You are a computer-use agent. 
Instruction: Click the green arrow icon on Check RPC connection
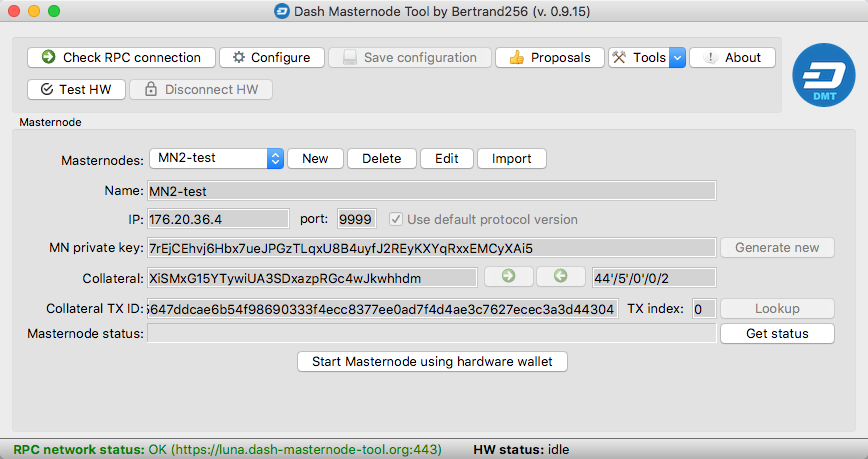point(49,56)
